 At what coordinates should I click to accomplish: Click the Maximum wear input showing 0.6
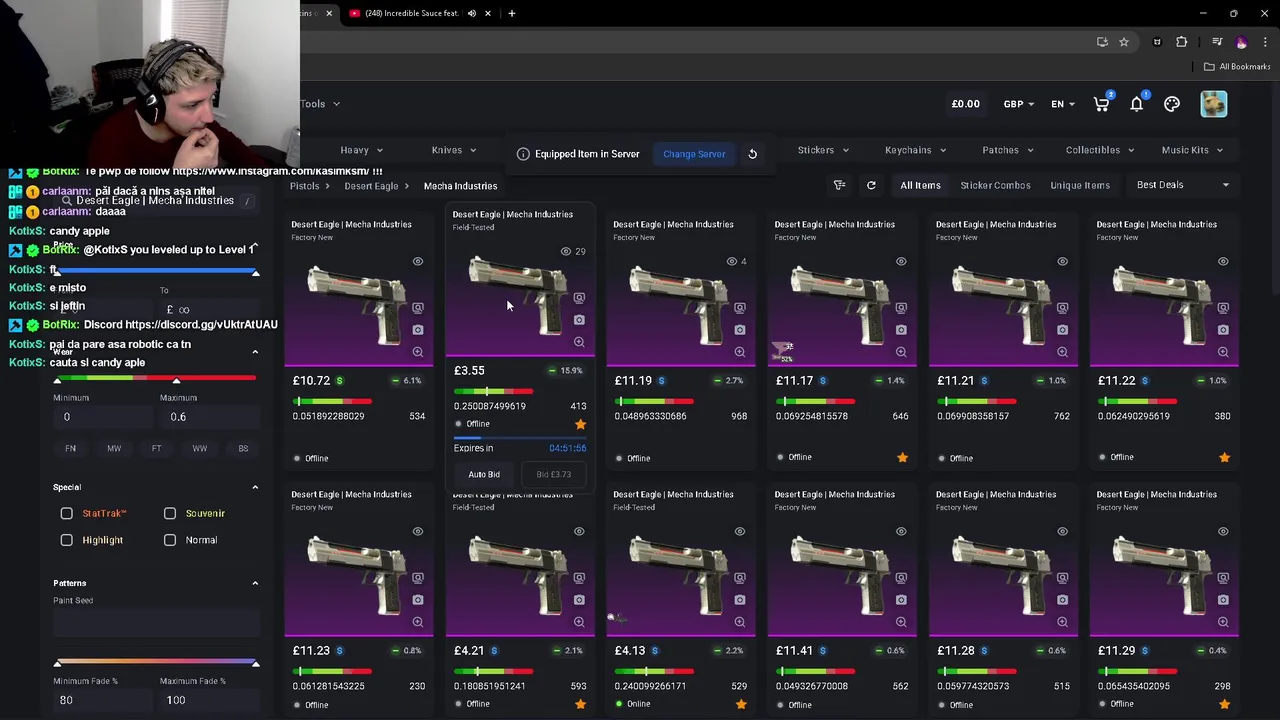pos(208,417)
